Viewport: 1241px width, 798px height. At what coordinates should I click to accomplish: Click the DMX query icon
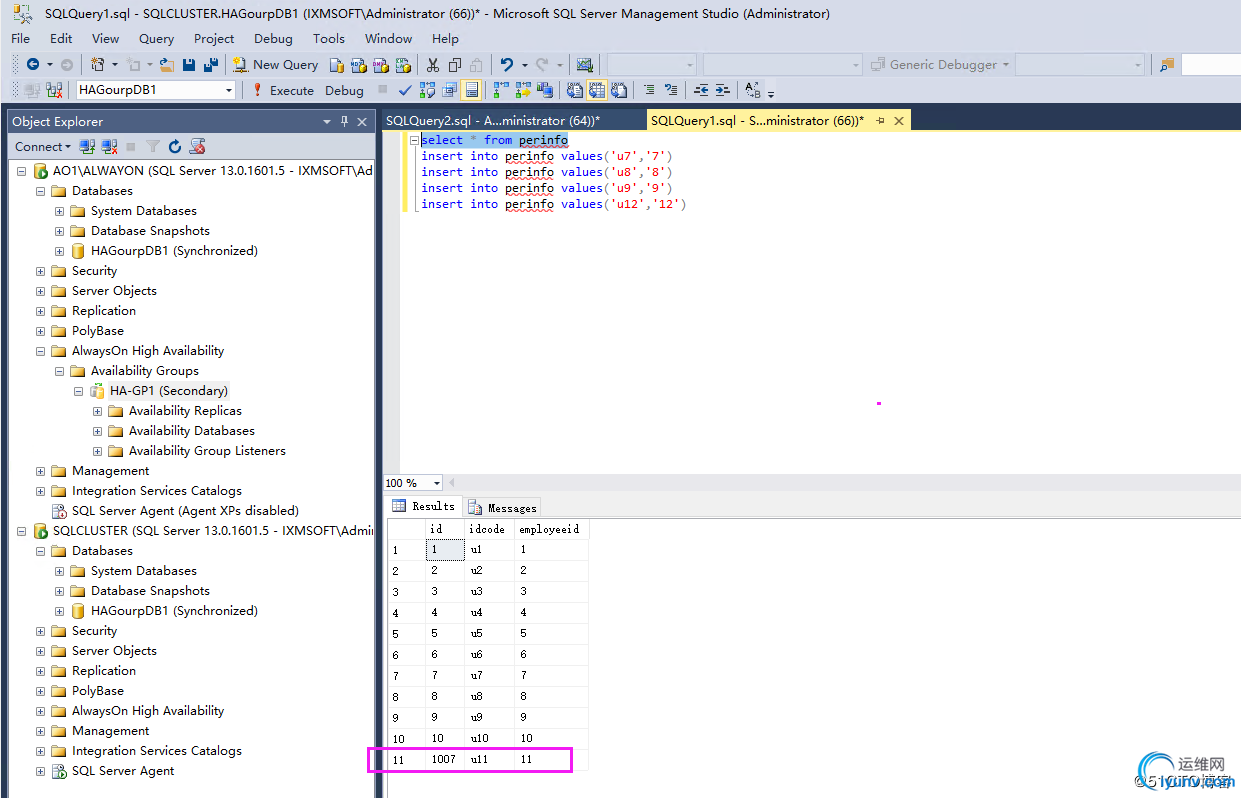pyautogui.click(x=381, y=65)
